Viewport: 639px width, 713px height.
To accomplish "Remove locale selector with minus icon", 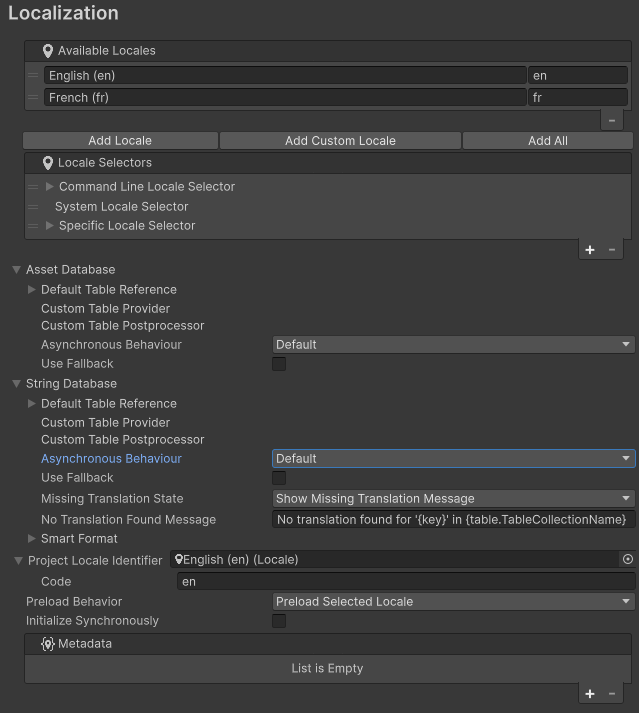I will tap(612, 250).
